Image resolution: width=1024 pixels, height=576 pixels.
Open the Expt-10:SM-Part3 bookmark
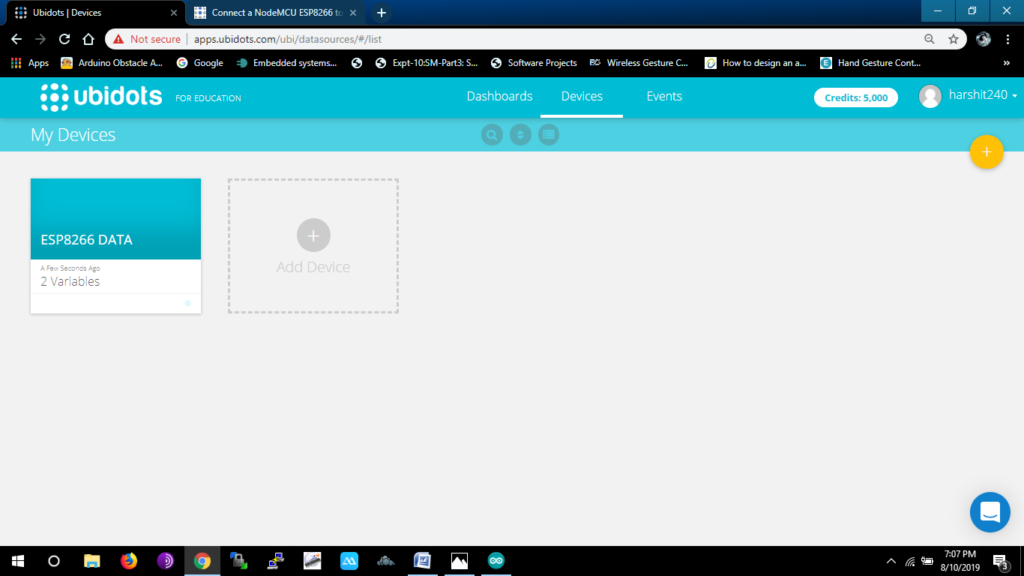(x=426, y=63)
